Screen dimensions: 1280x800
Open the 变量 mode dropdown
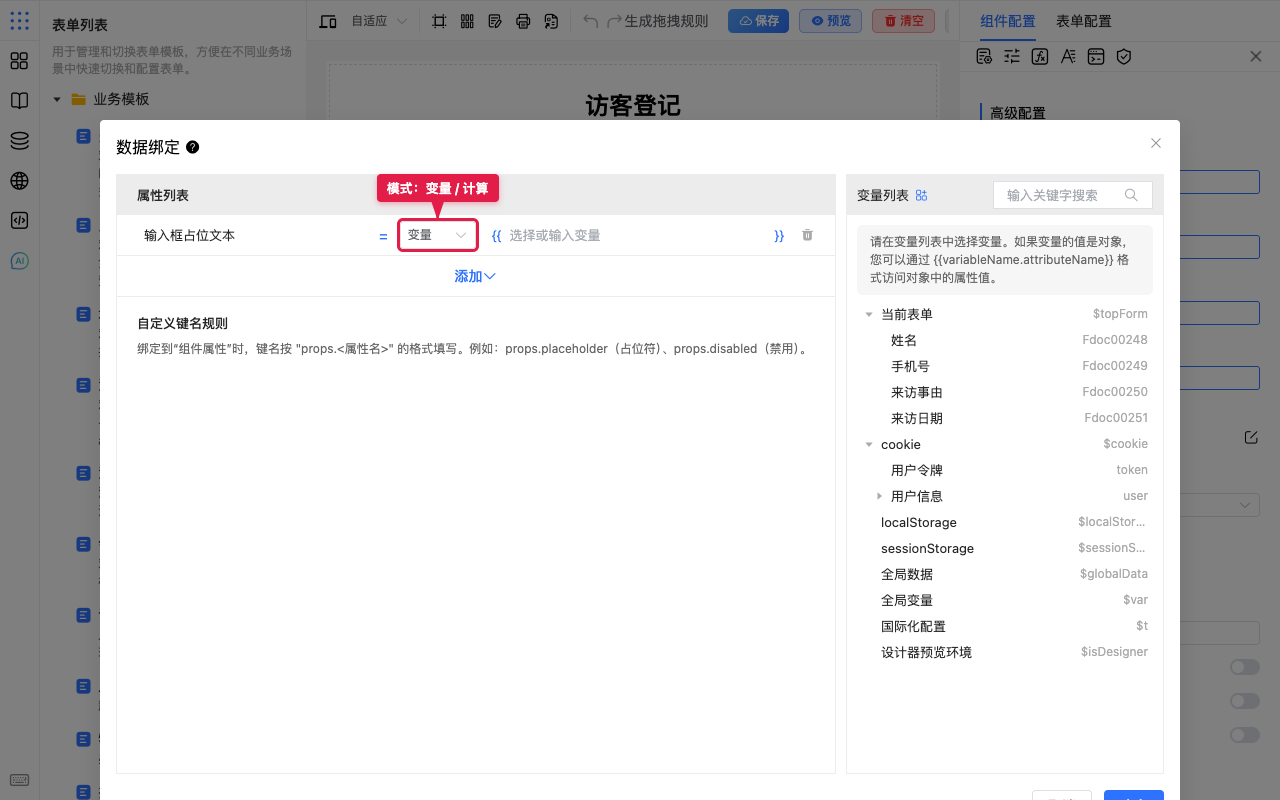[x=438, y=235]
